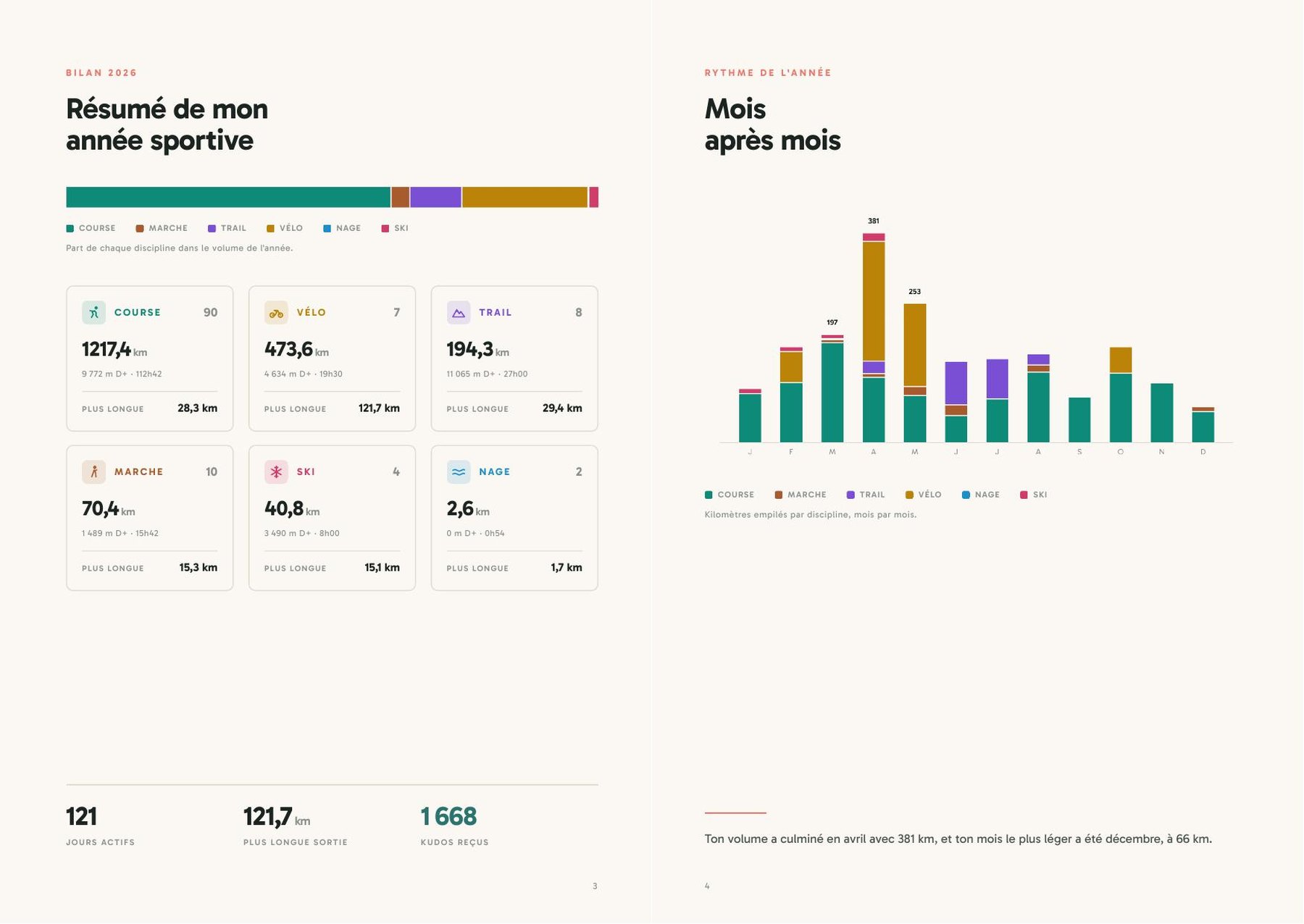Screen dimensions: 1304x924
Task: Click the 'Résumé de mon année sportive' heading
Action: click(x=167, y=125)
